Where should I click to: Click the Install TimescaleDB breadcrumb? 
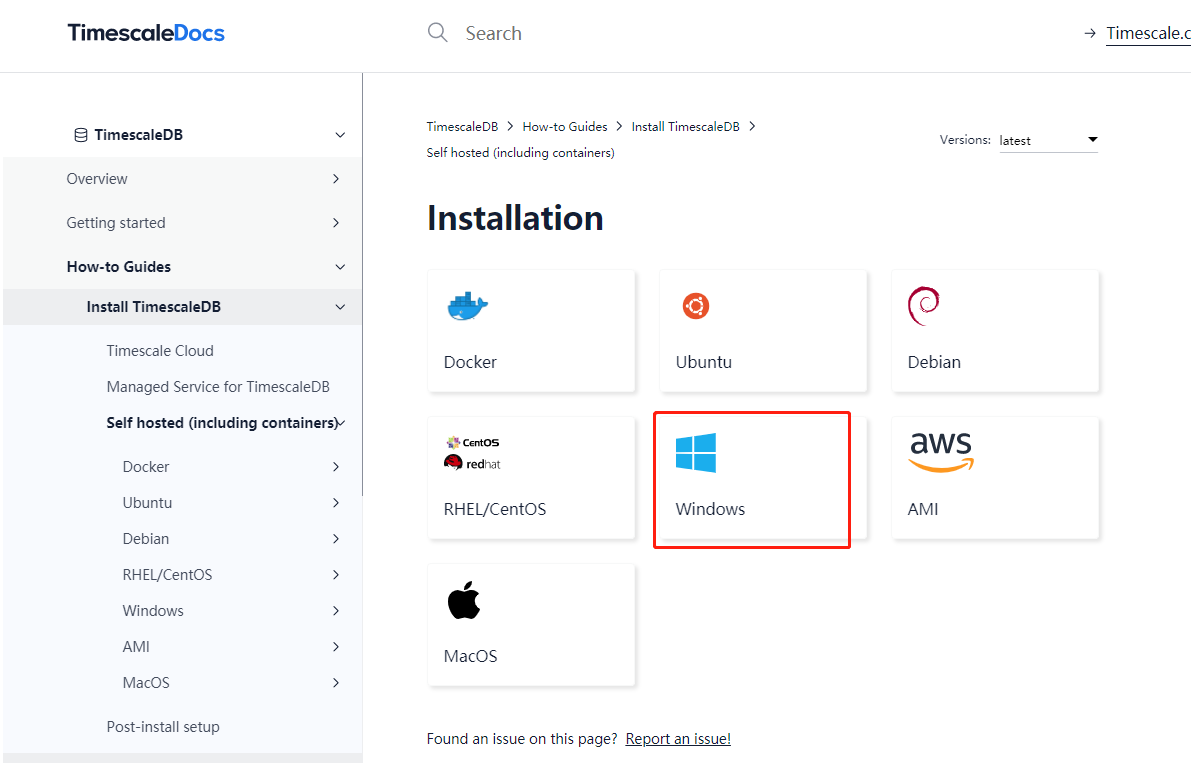pos(685,127)
